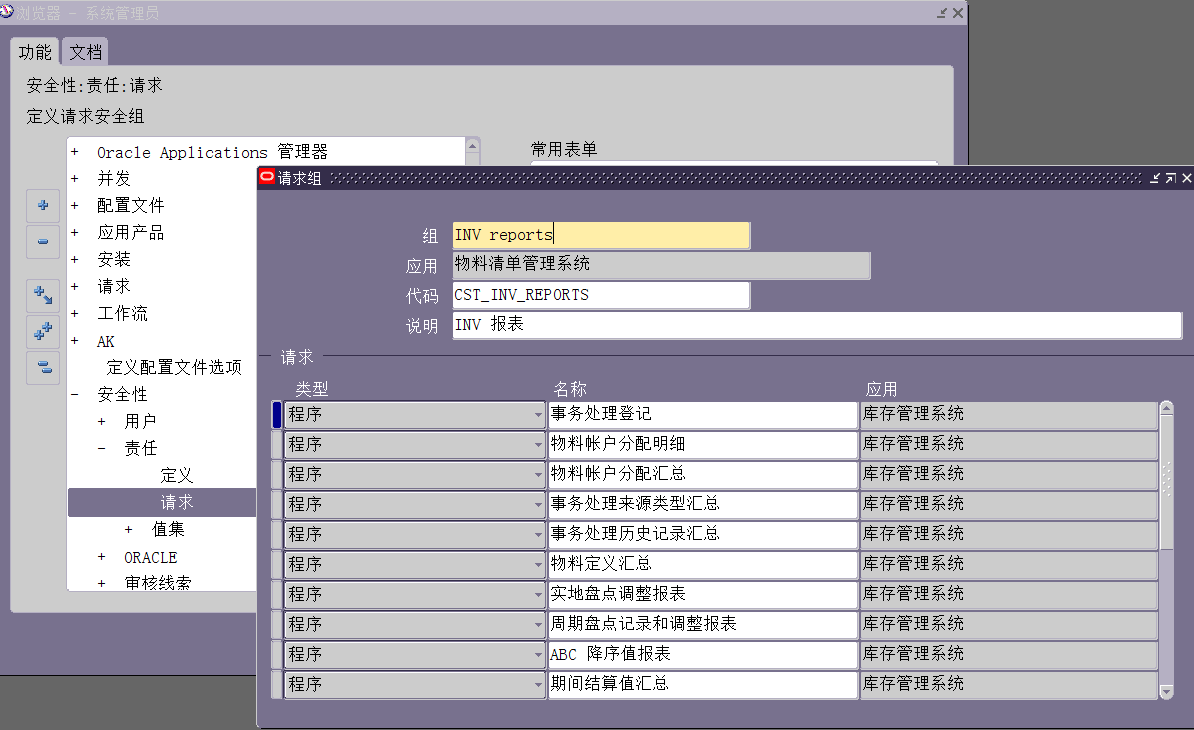Select 定义配置文件选项 in the navigator tree
Viewport: 1194px width, 730px height.
(174, 368)
